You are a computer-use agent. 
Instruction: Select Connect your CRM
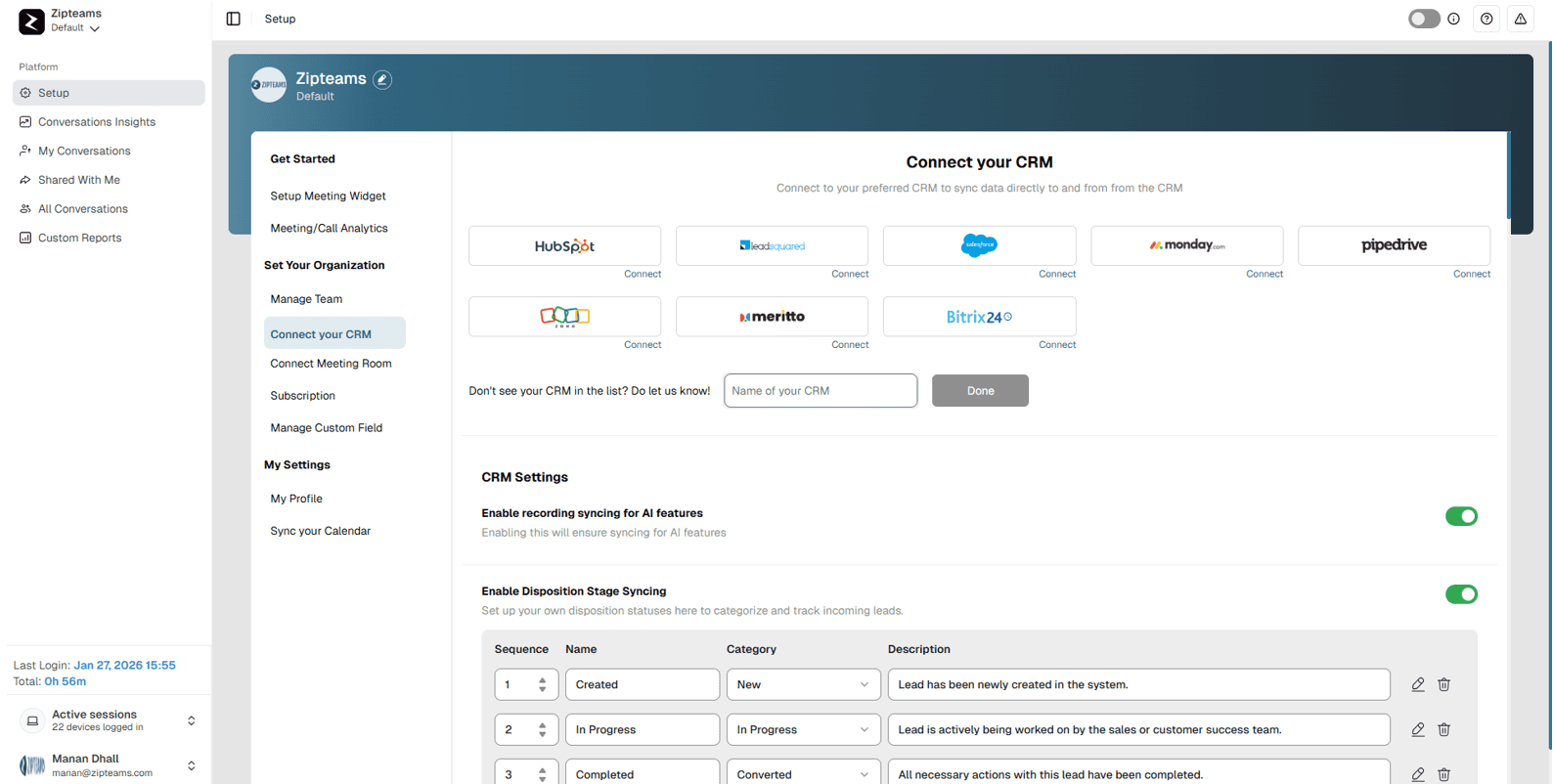334,333
